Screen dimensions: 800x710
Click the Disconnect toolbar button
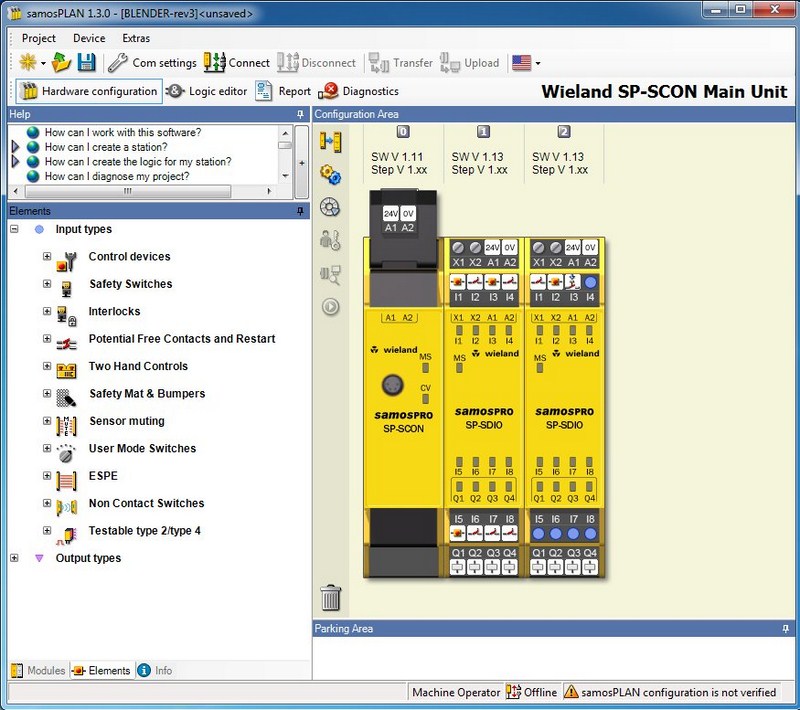tap(316, 63)
